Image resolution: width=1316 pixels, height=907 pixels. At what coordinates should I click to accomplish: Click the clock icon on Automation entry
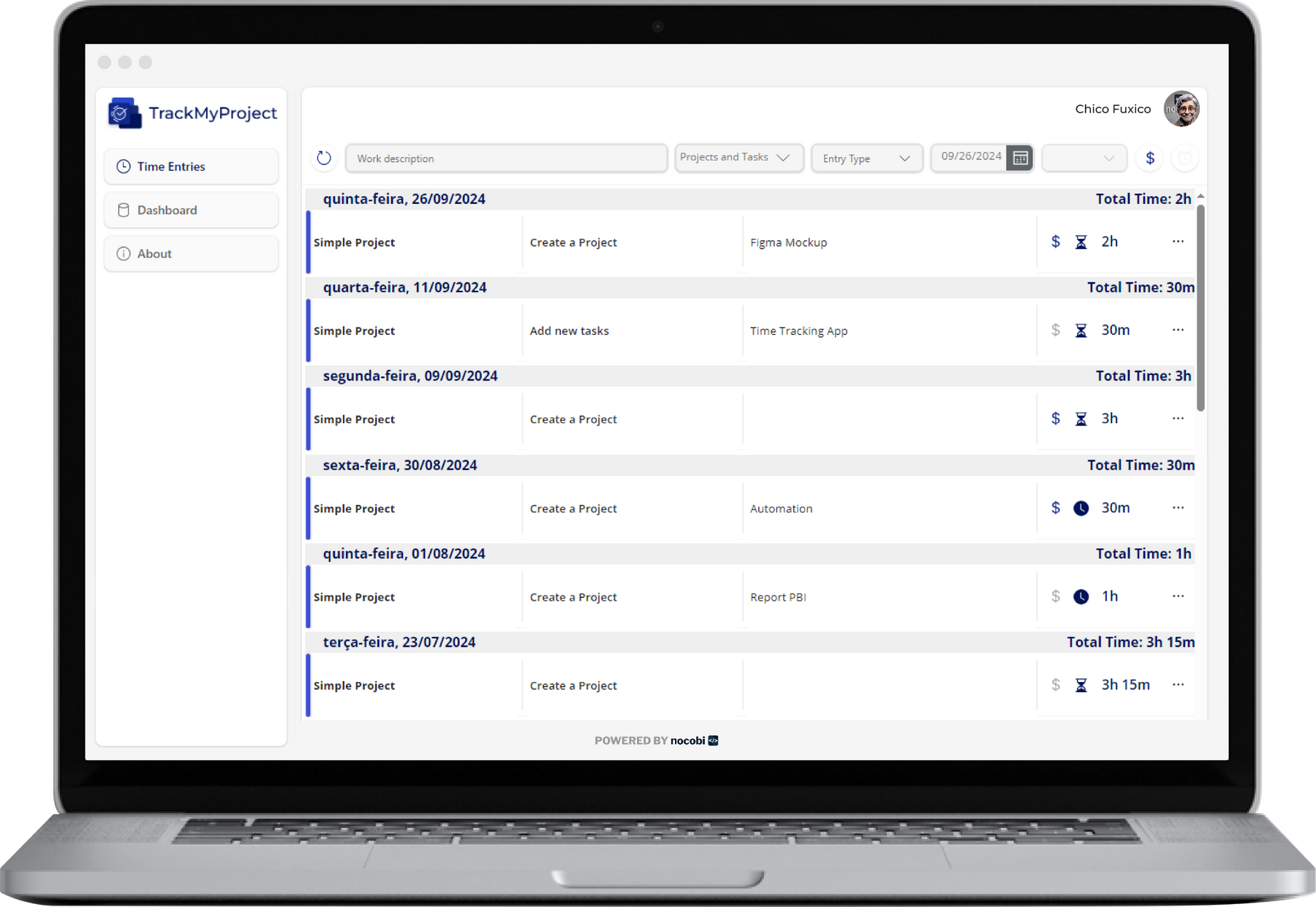point(1081,508)
